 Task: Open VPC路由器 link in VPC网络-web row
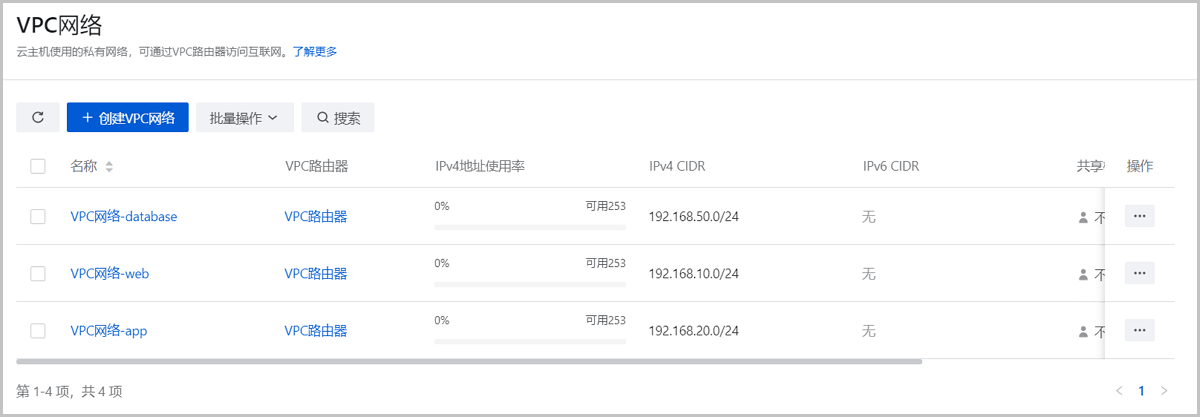(x=315, y=274)
